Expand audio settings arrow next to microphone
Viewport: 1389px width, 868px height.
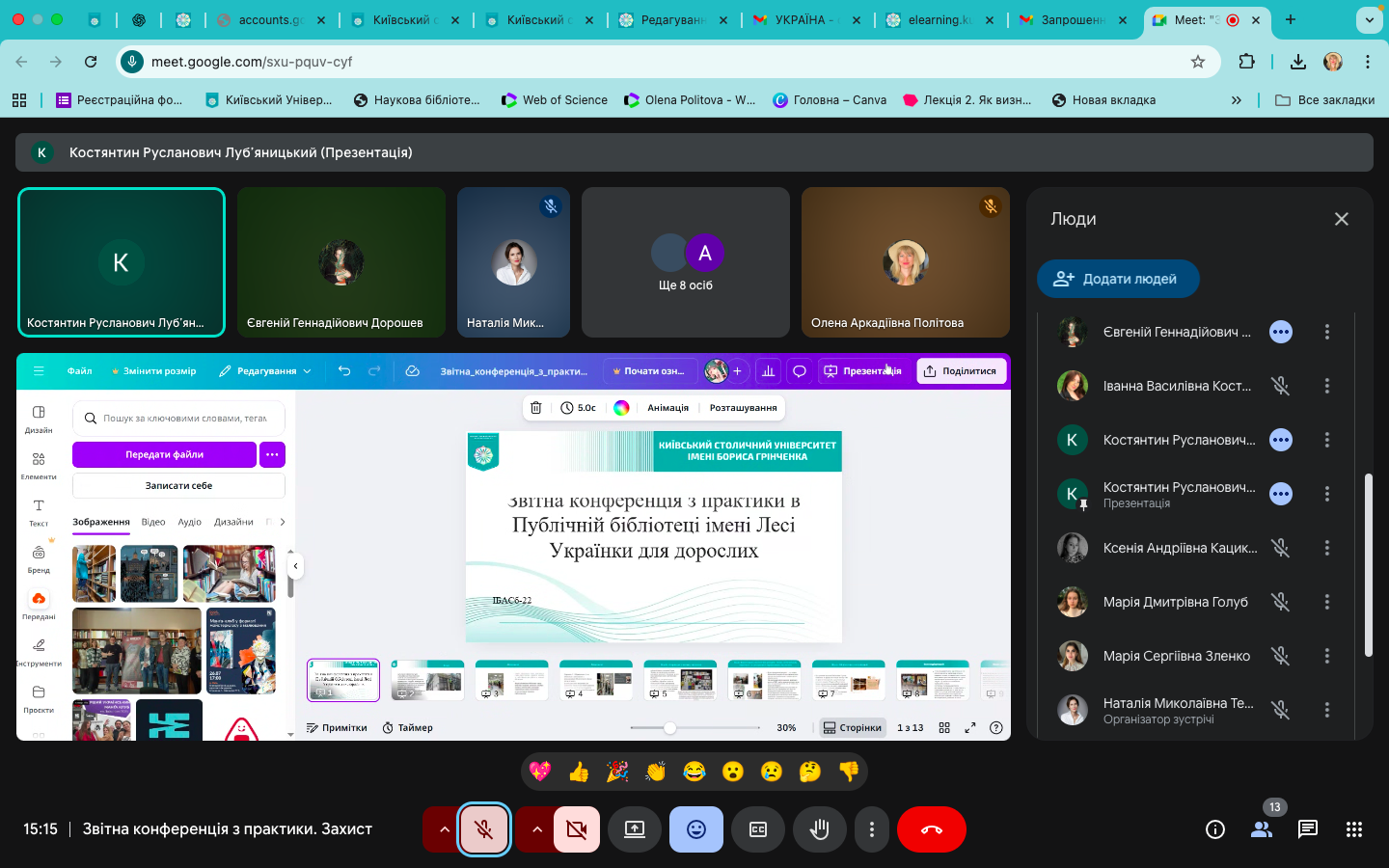tap(444, 829)
